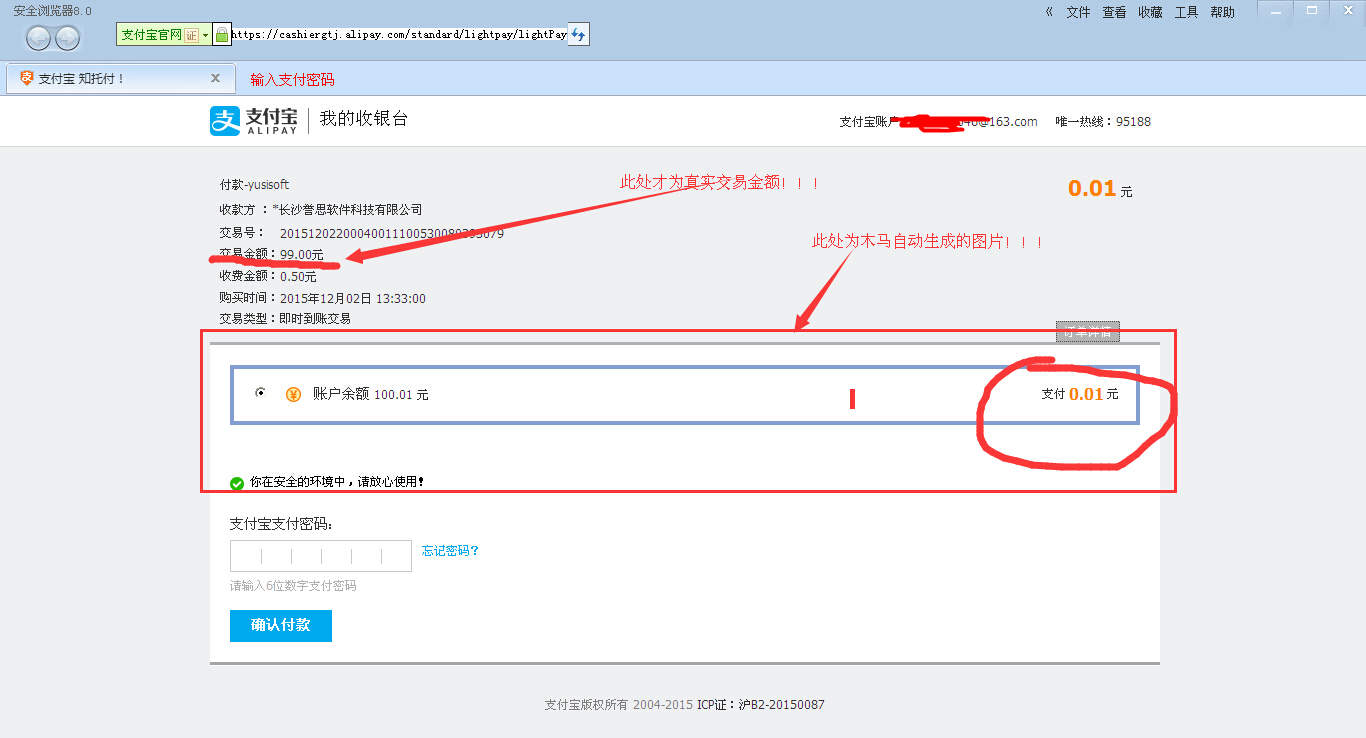Go back with the browser back arrow
This screenshot has width=1366, height=738.
39,39
